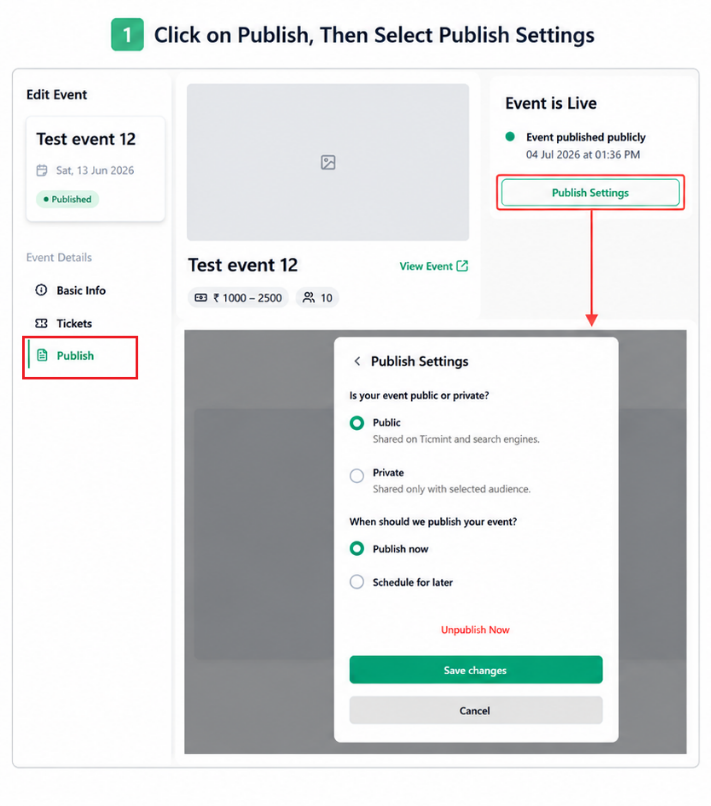Click the Basic Info circle icon
The height and width of the screenshot is (806, 711).
coord(41,290)
